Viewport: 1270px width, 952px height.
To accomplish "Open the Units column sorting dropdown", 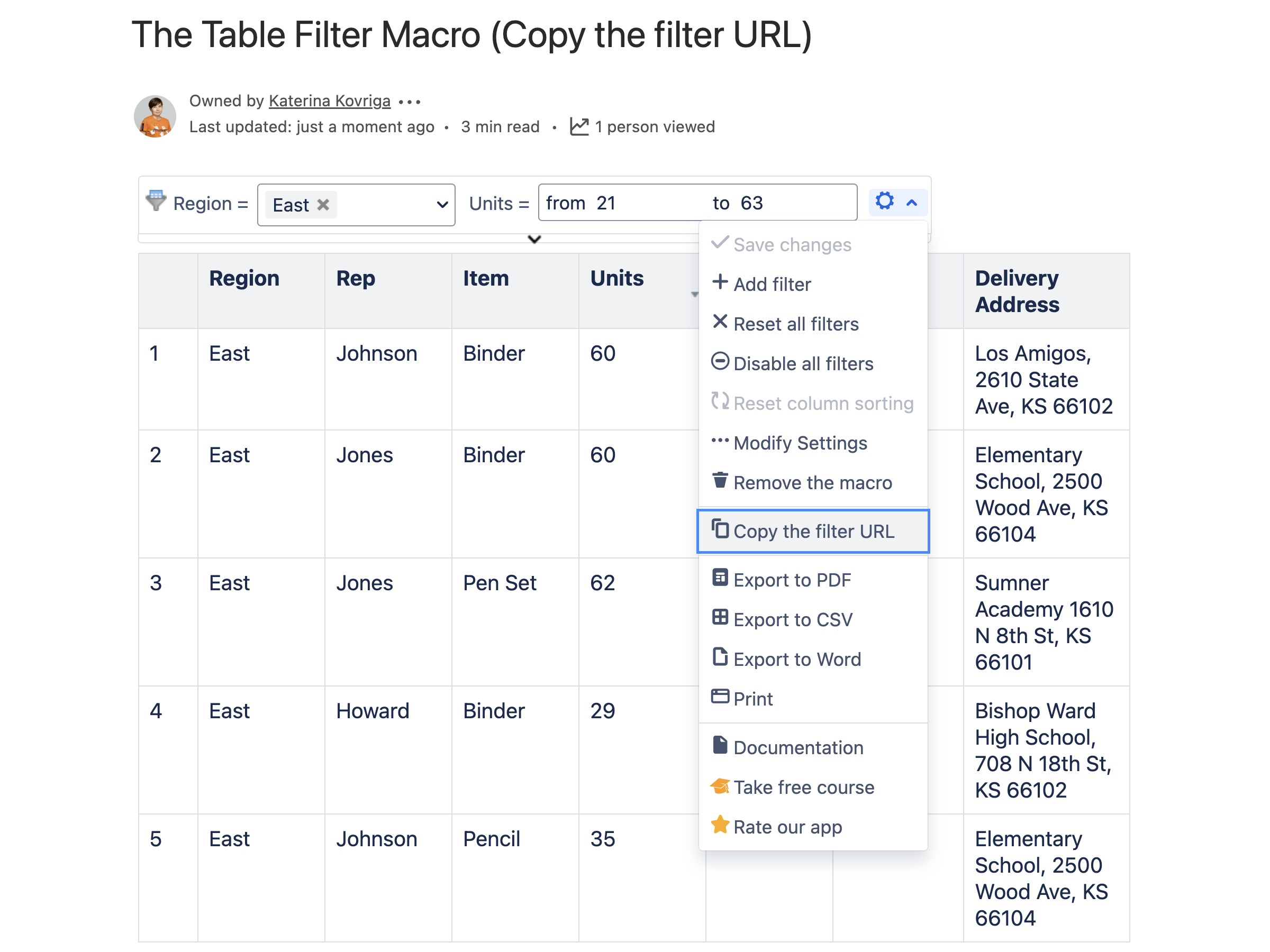I will point(695,294).
